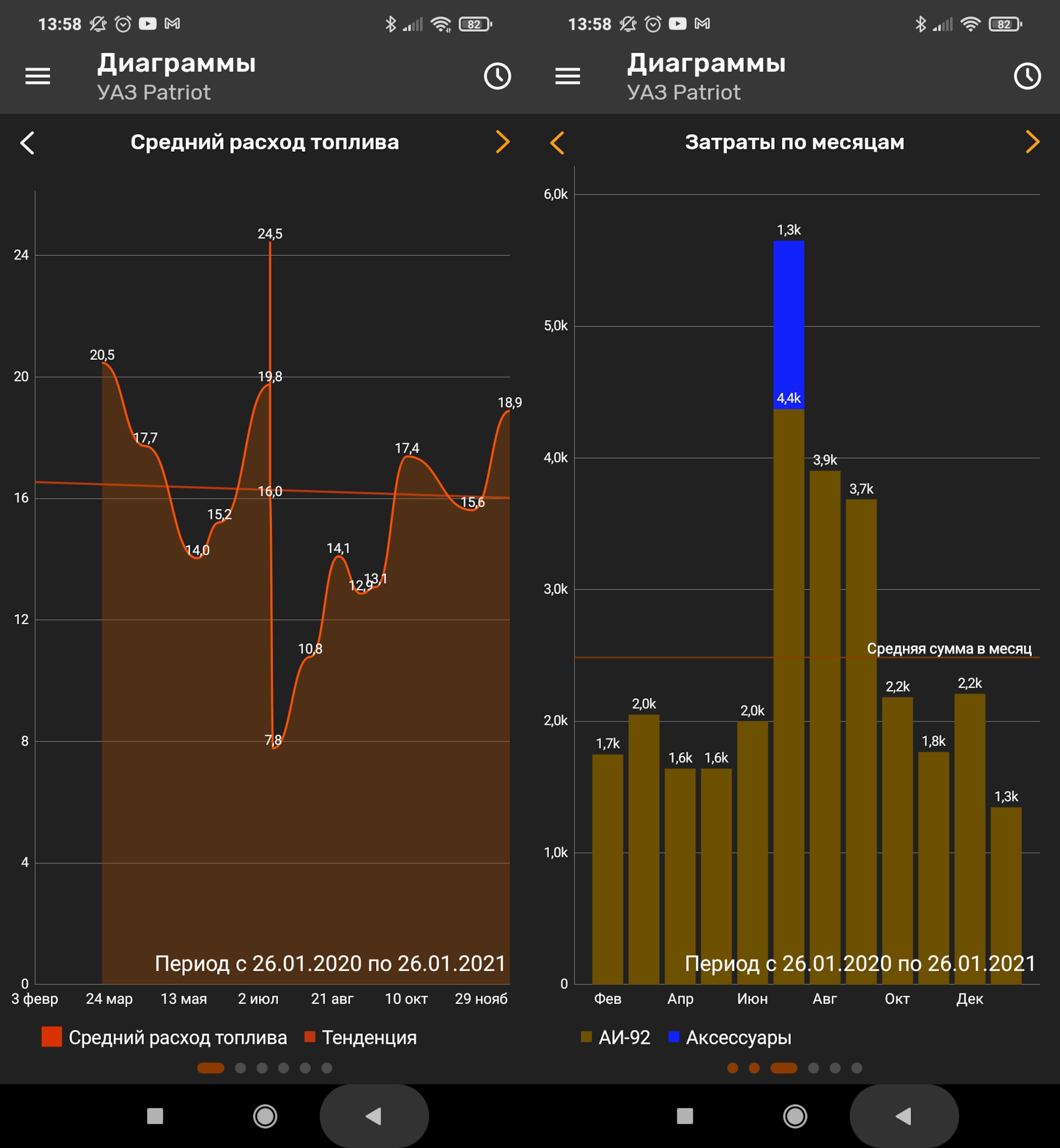Tap the 4,4k fuel bar

789,697
